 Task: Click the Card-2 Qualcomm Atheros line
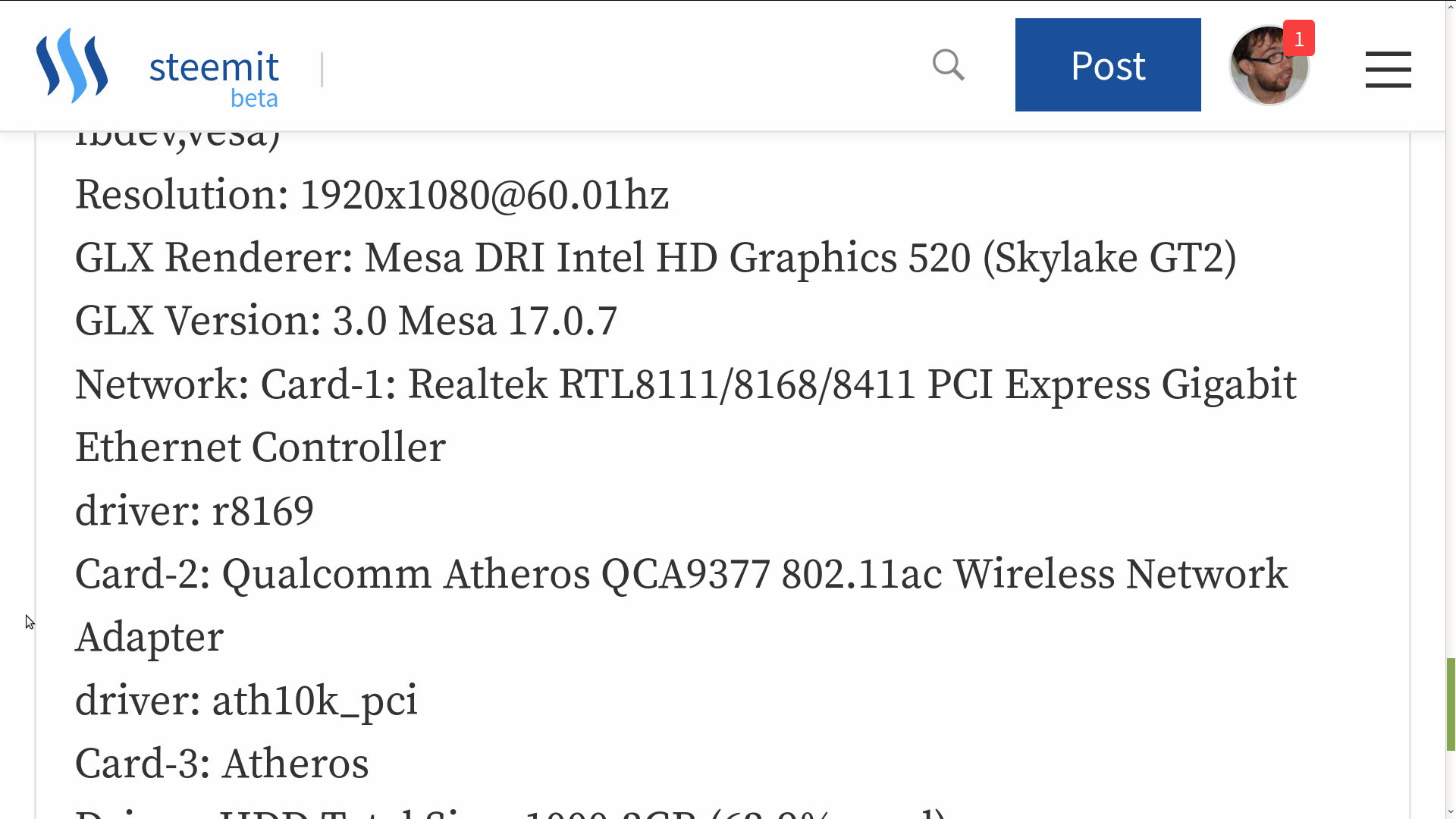681,574
